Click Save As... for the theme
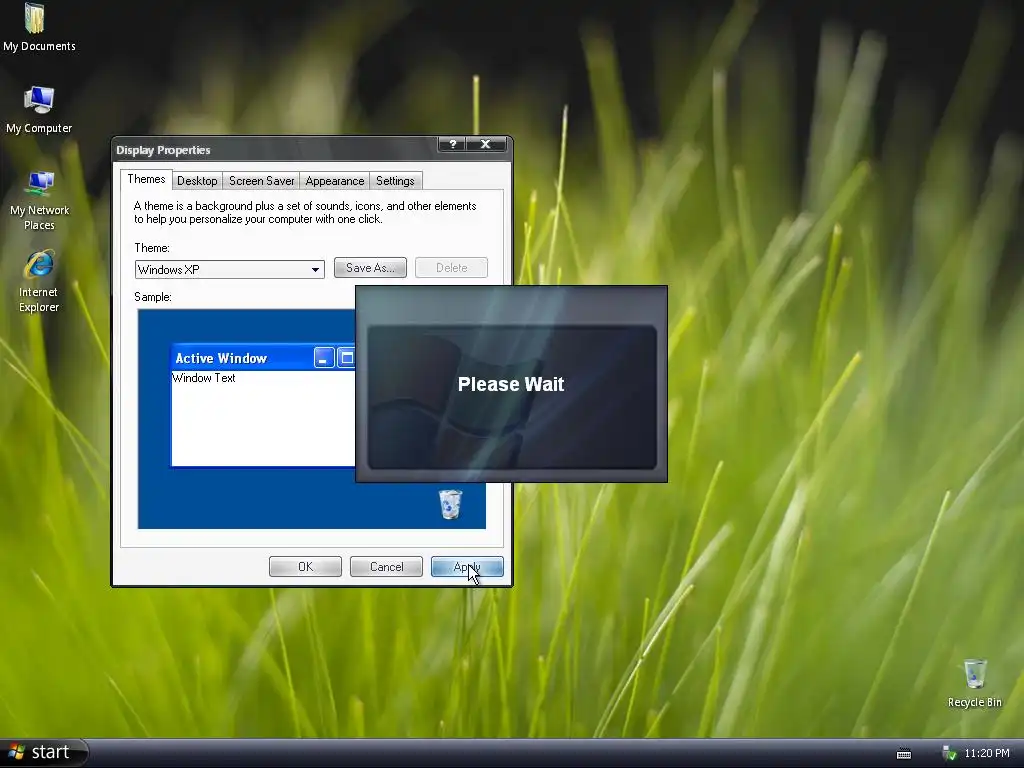The width and height of the screenshot is (1024, 768). point(370,268)
